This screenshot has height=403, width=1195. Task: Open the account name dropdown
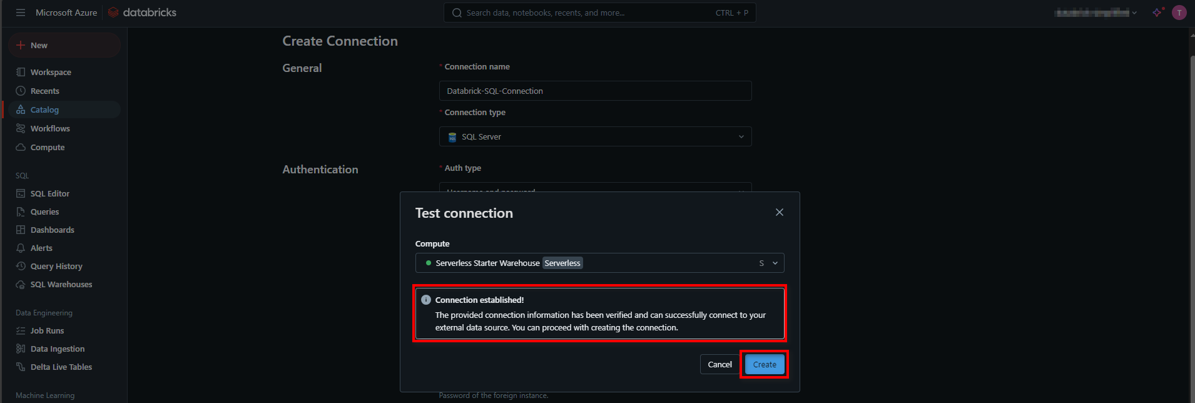tap(1096, 13)
